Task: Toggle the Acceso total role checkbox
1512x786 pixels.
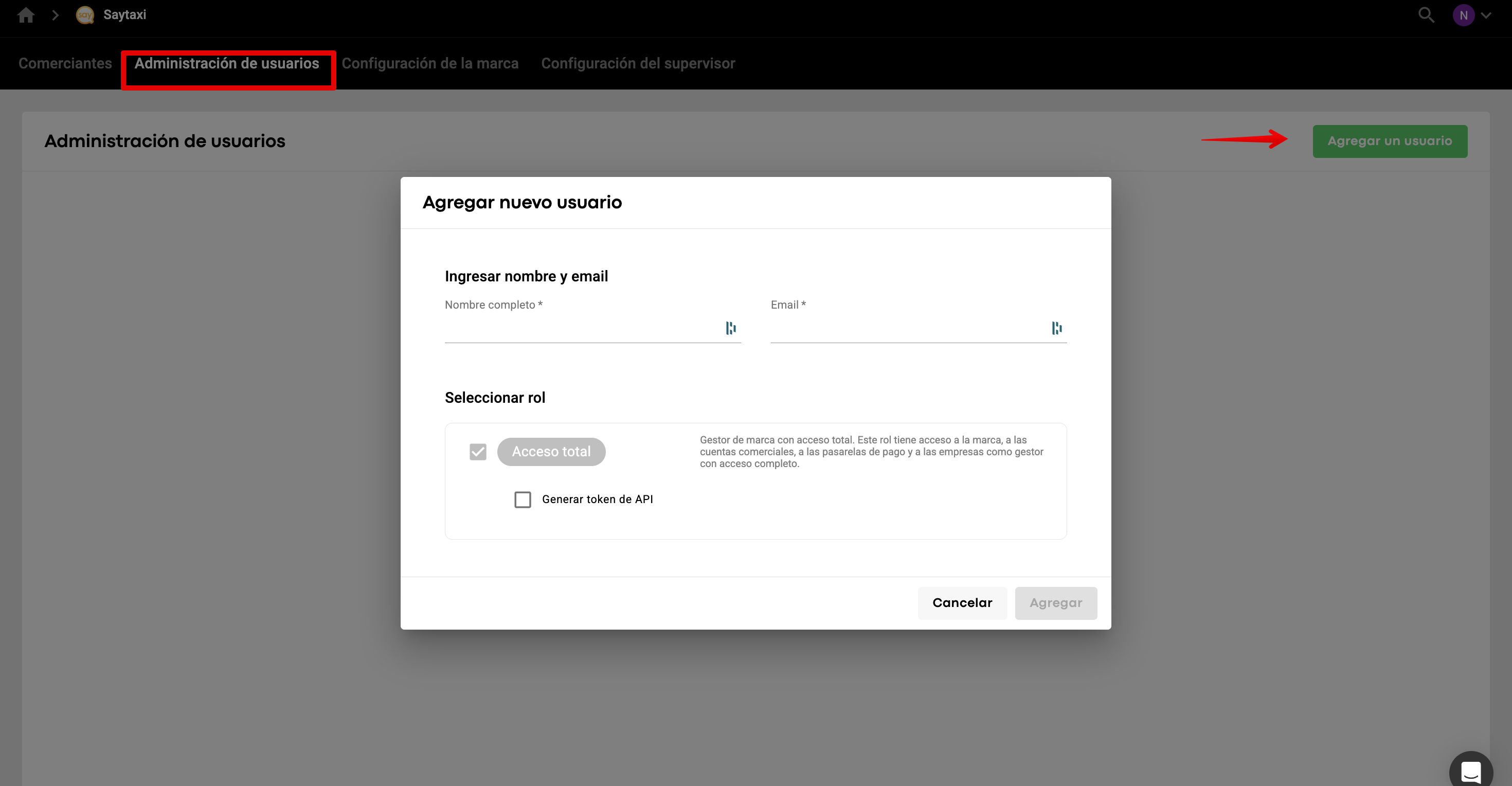Action: (478, 452)
